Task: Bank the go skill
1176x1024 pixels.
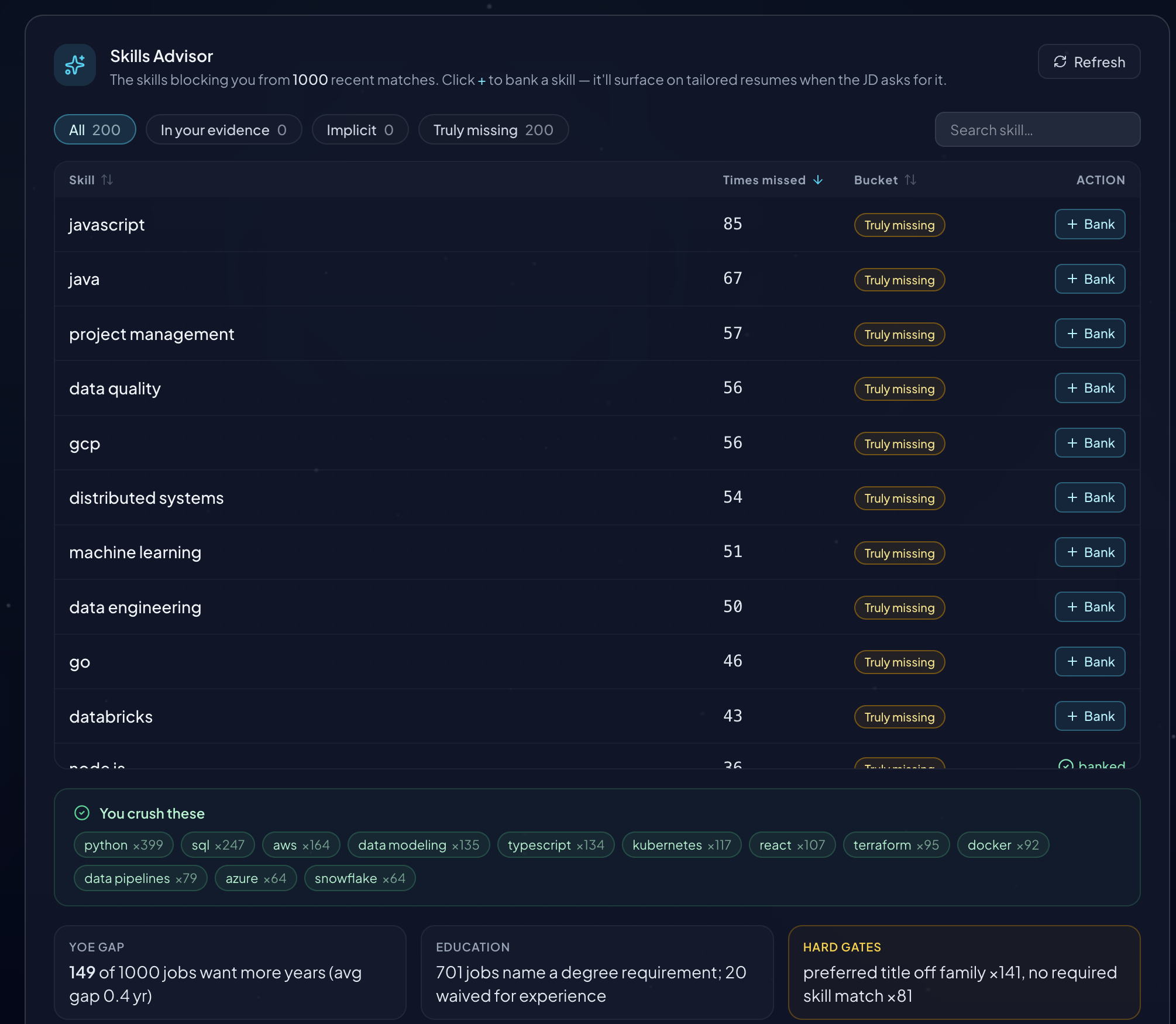Action: click(1090, 662)
